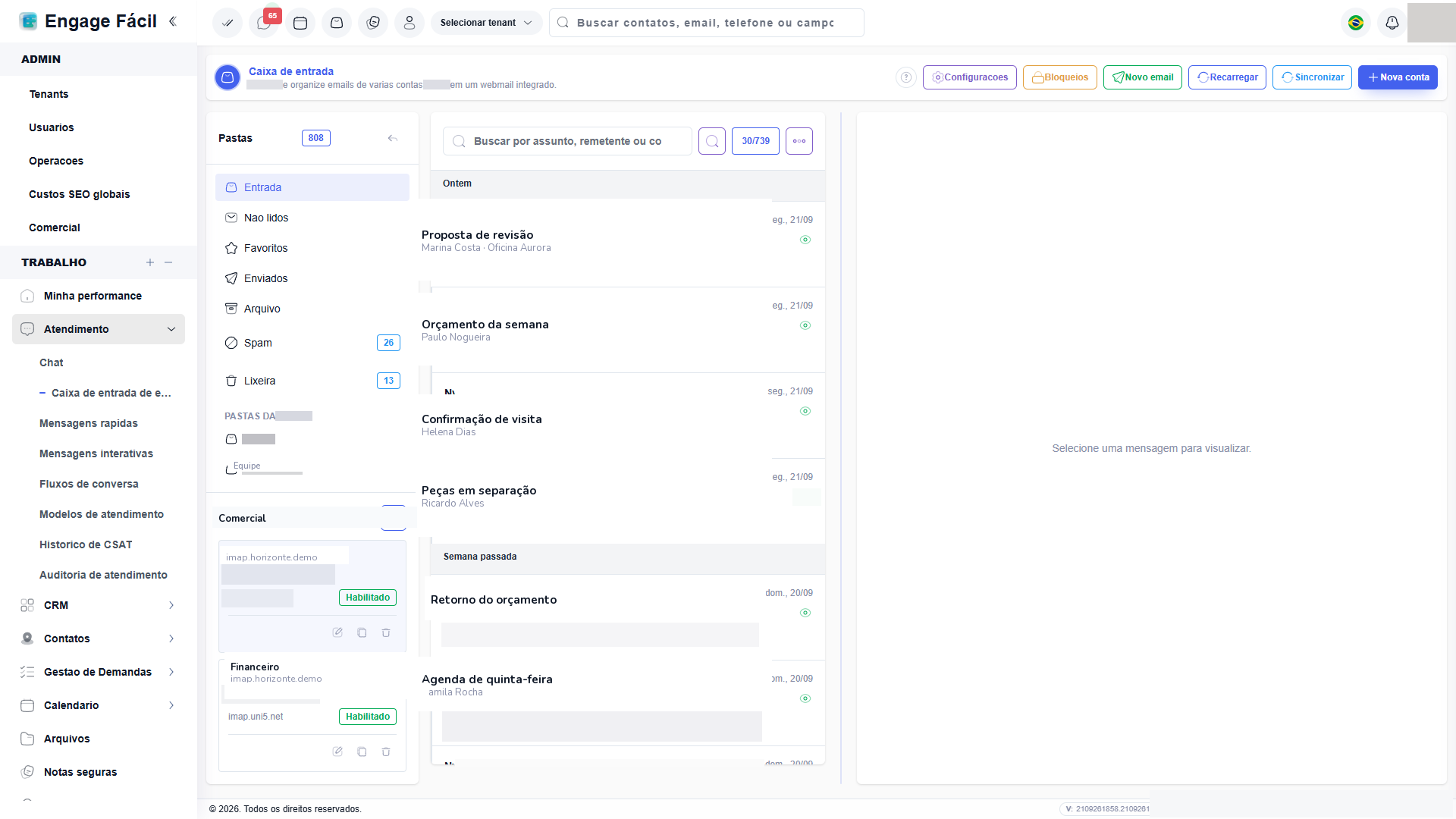Delete the imap.horizonte.demo account trash icon

(x=386, y=632)
